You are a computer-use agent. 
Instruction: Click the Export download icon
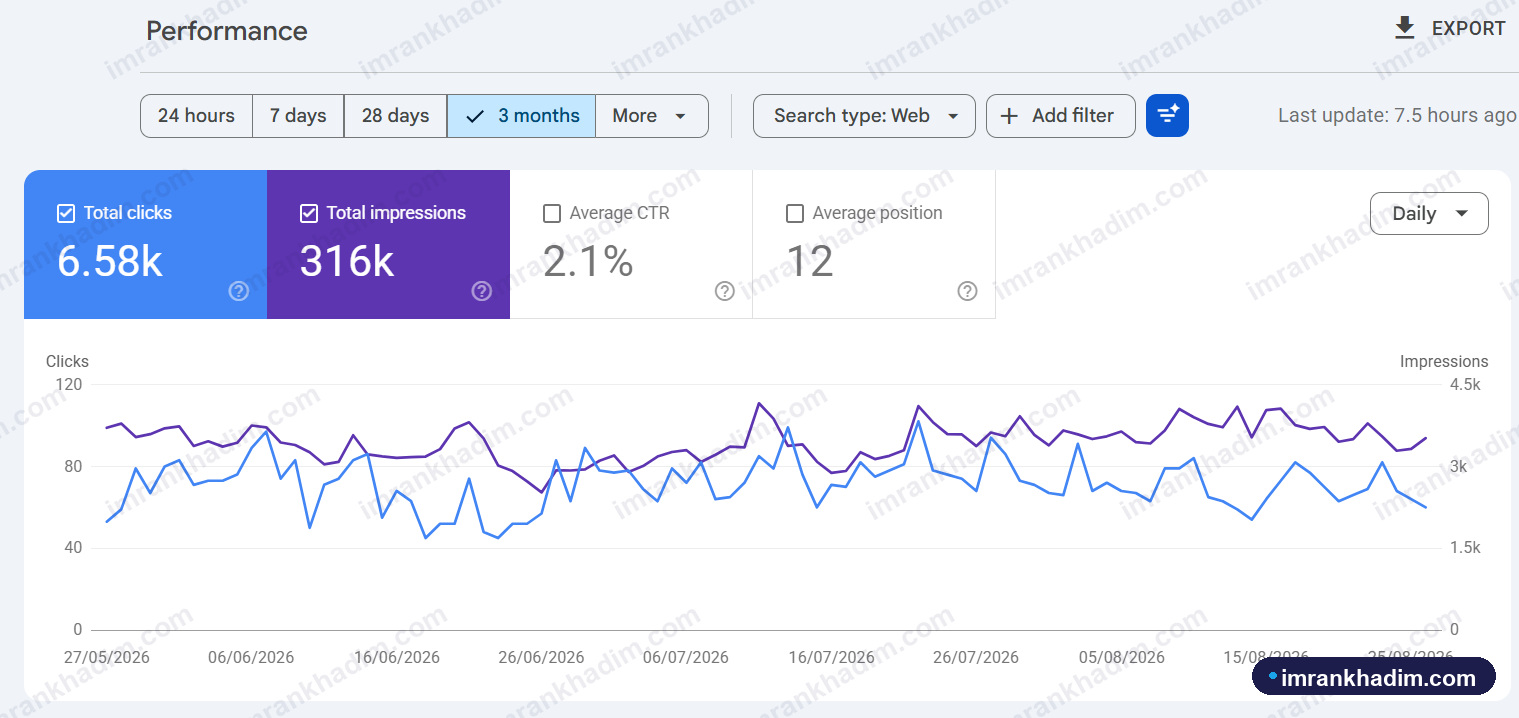tap(1405, 29)
